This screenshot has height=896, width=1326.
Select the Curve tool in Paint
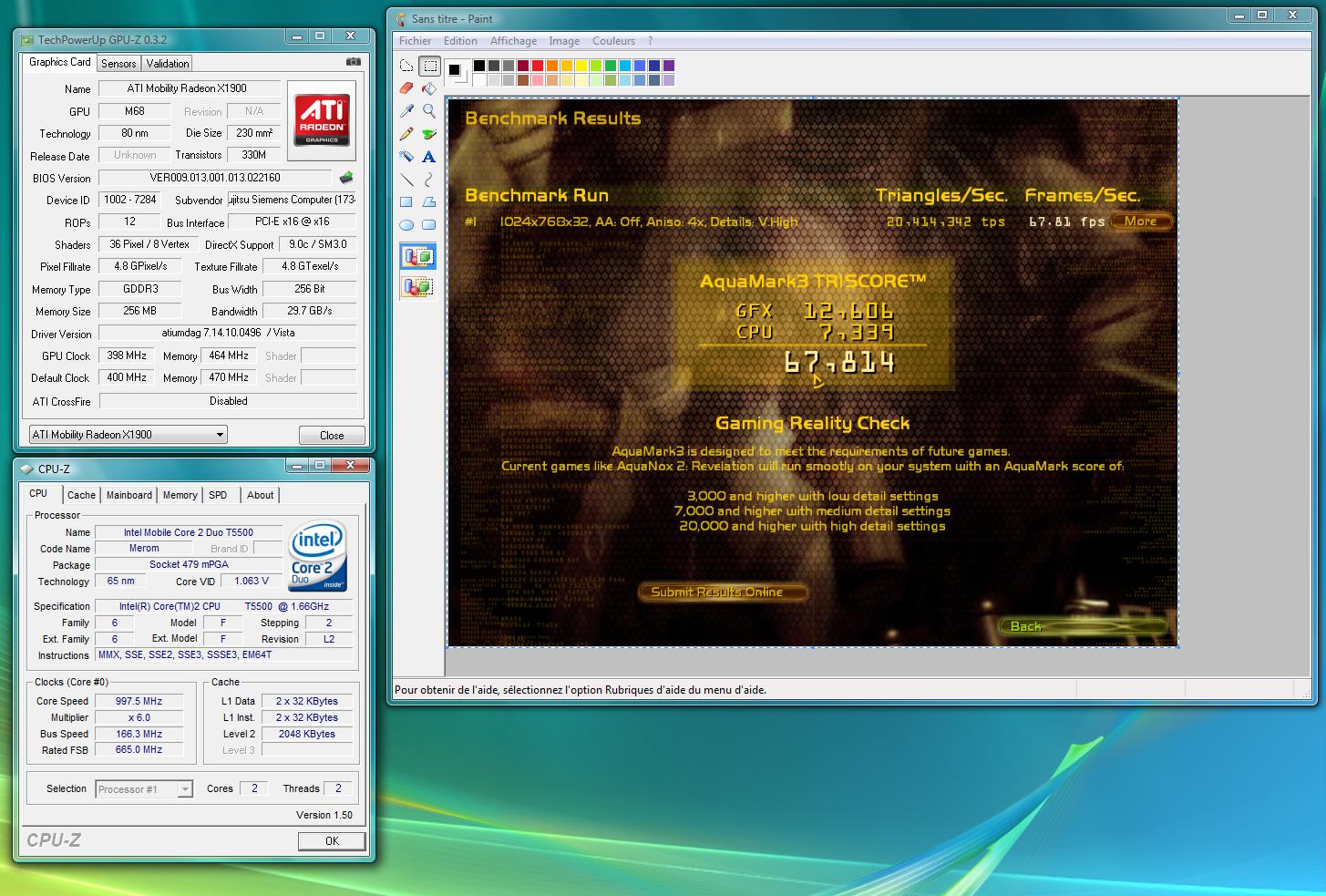429,180
